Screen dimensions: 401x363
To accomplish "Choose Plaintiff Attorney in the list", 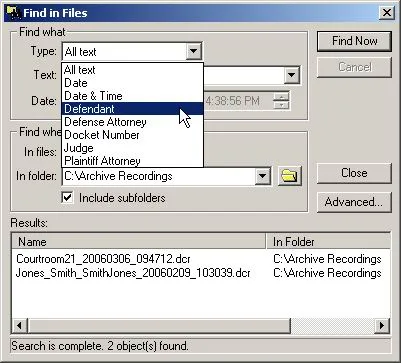I will tap(132, 161).
